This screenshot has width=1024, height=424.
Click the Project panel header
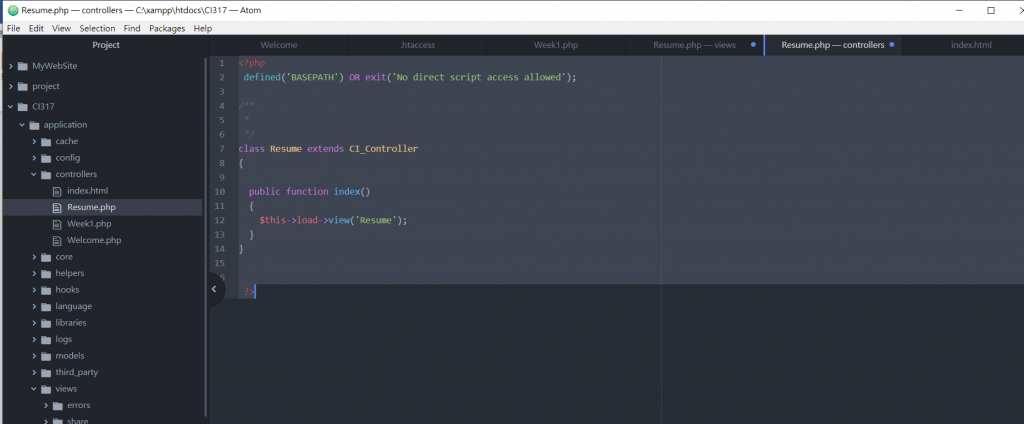(106, 45)
